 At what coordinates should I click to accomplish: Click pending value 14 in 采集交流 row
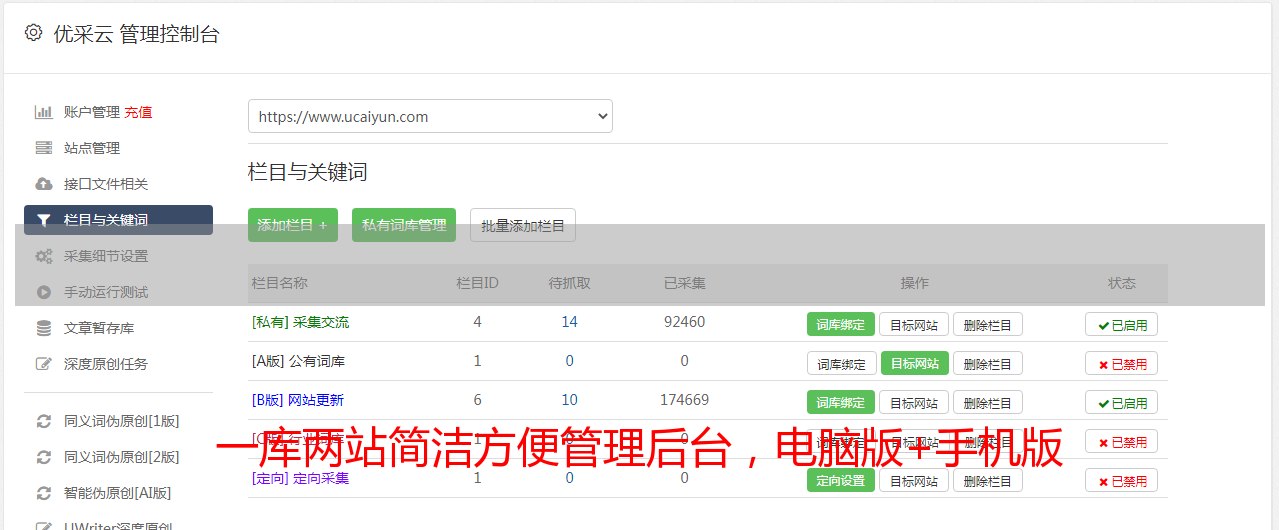point(569,322)
